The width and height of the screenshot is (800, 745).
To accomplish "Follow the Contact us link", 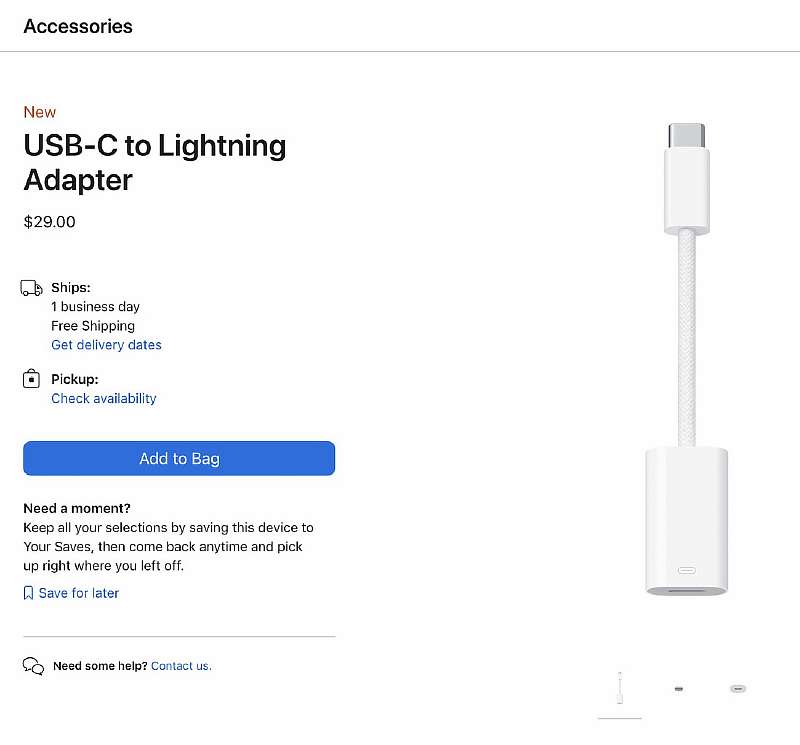I will (181, 666).
